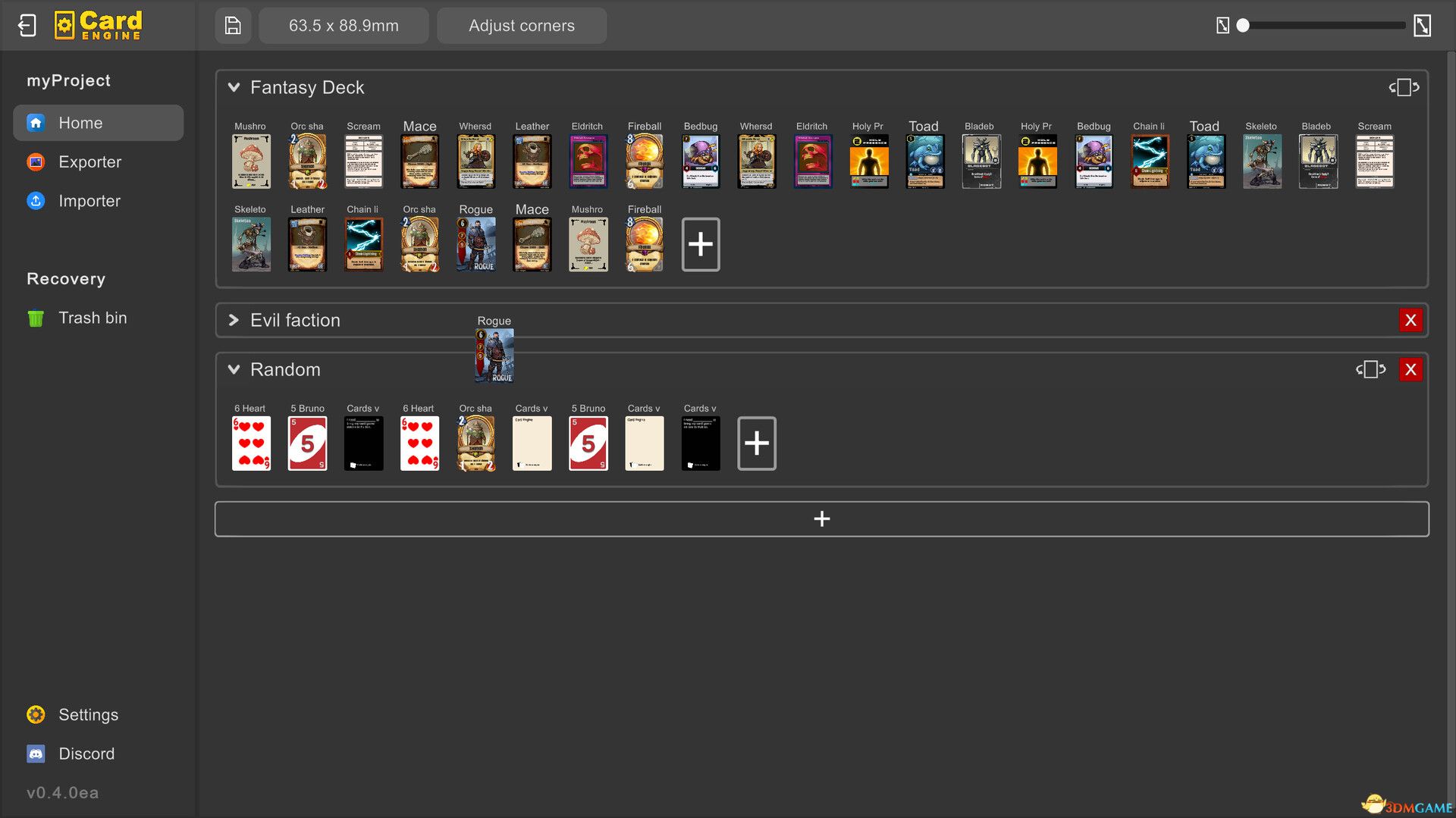This screenshot has height=818, width=1456.
Task: Click the card zoom slider handle
Action: click(x=1243, y=26)
